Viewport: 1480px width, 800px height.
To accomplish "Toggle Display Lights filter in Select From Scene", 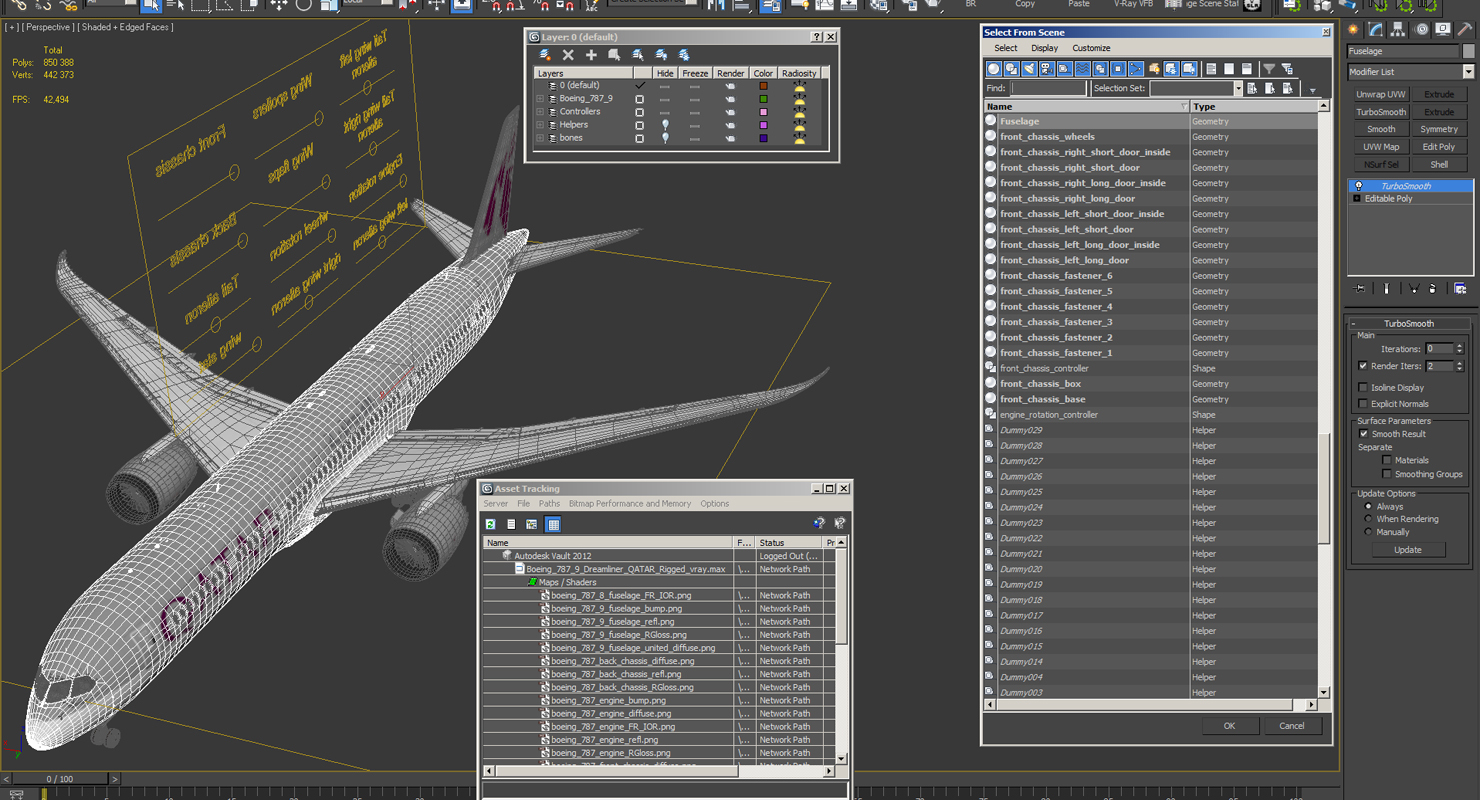I will [x=1029, y=69].
